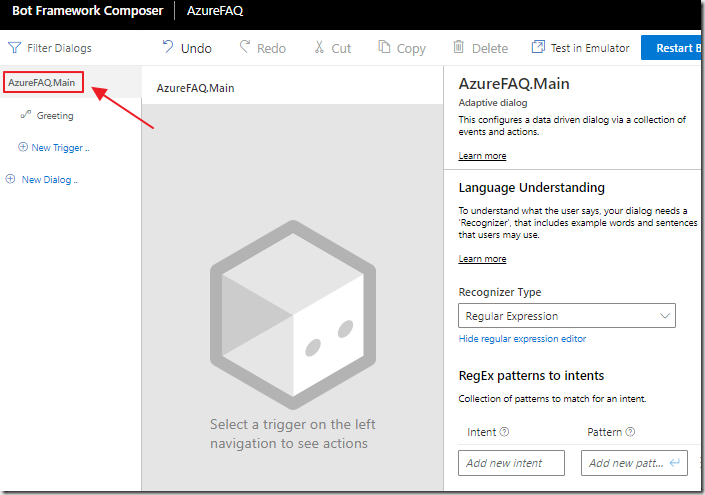The height and width of the screenshot is (495, 705).
Task: Click the Greeting trigger flow icon
Action: [26, 115]
